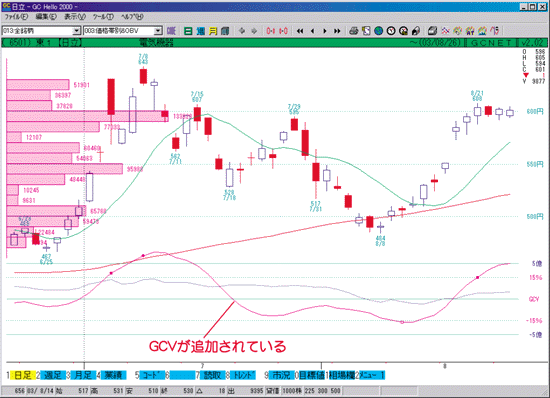Click the right gray arrow toolbar icon
The width and height of the screenshot is (550, 398).
pos(254,31)
